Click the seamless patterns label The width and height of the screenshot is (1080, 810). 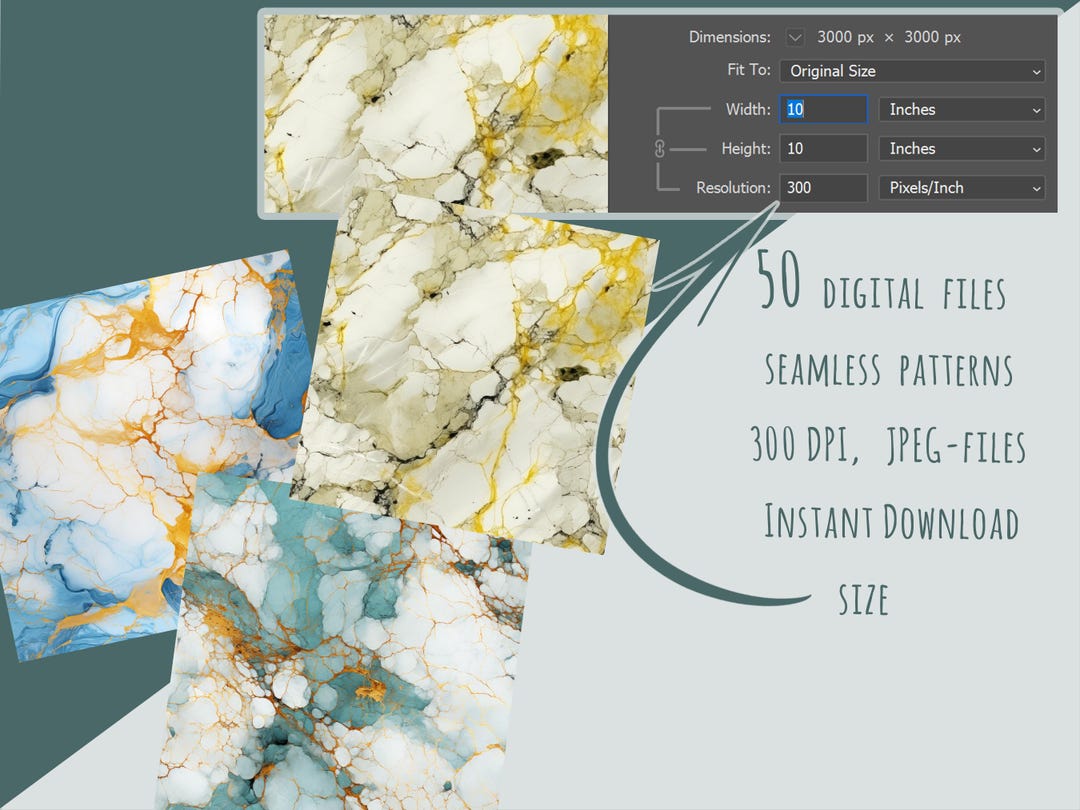888,370
